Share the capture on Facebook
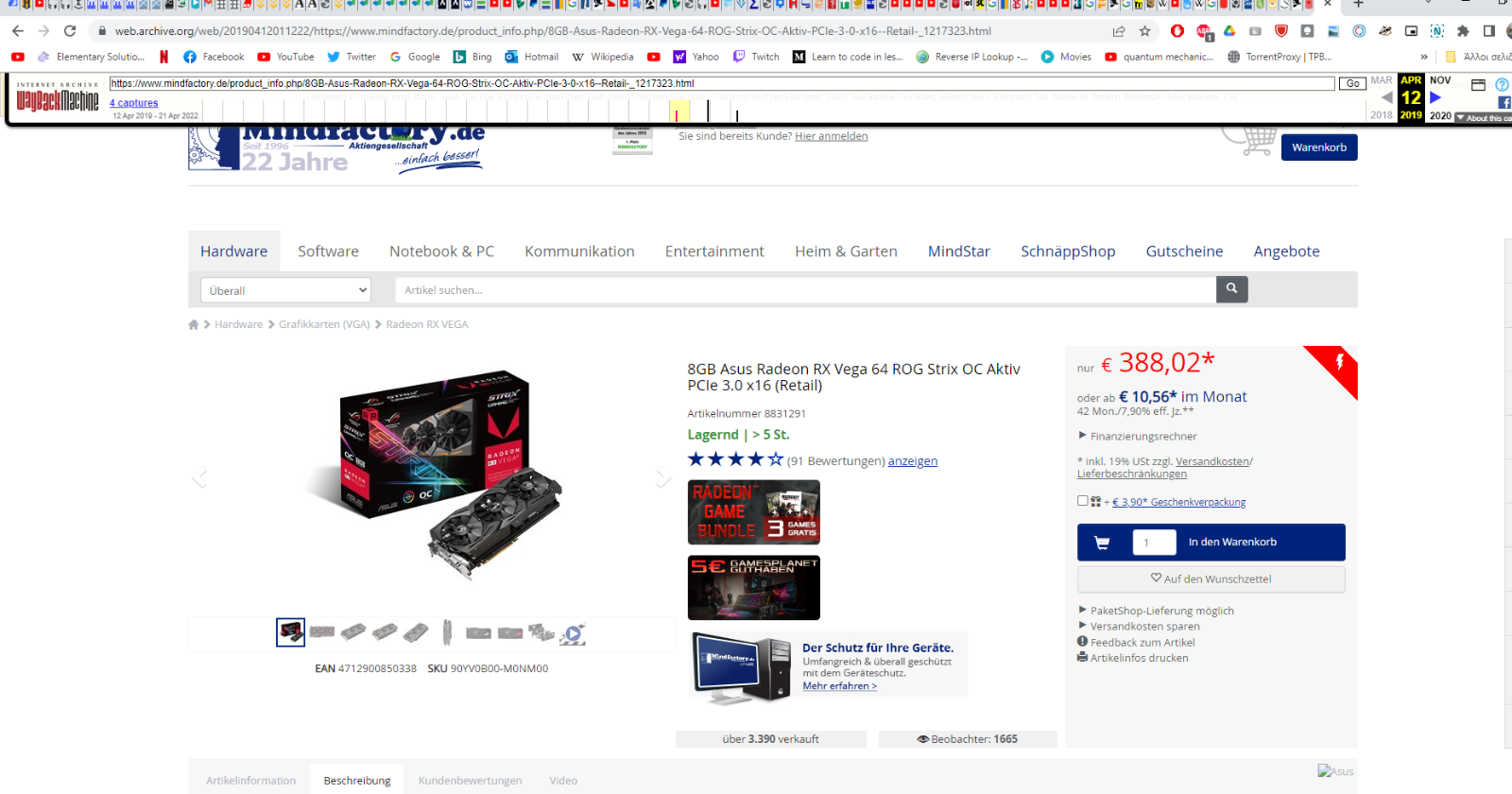Screen dimensions: 1512x794 pyautogui.click(x=1504, y=102)
